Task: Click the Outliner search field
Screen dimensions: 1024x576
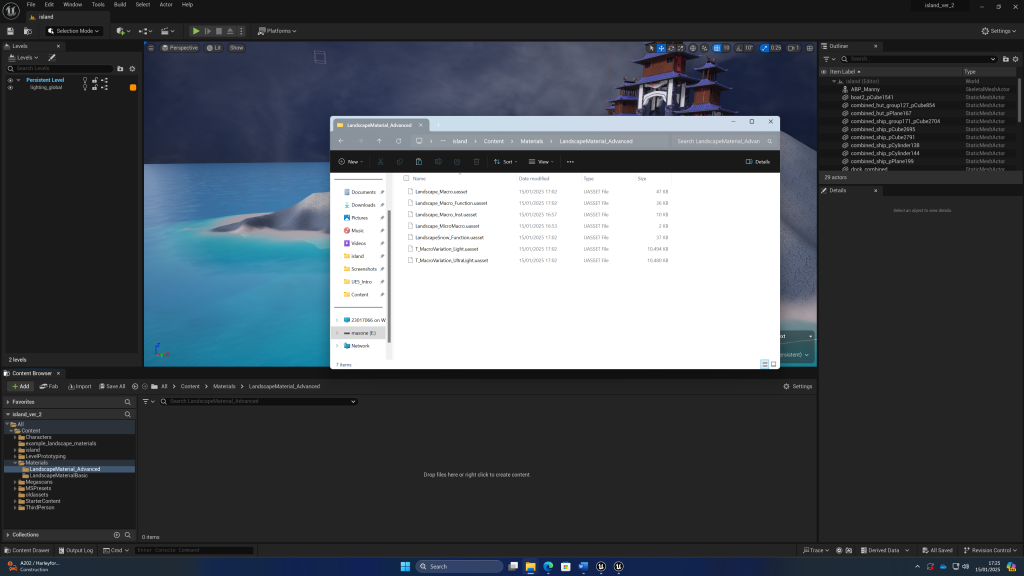Action: [920, 59]
